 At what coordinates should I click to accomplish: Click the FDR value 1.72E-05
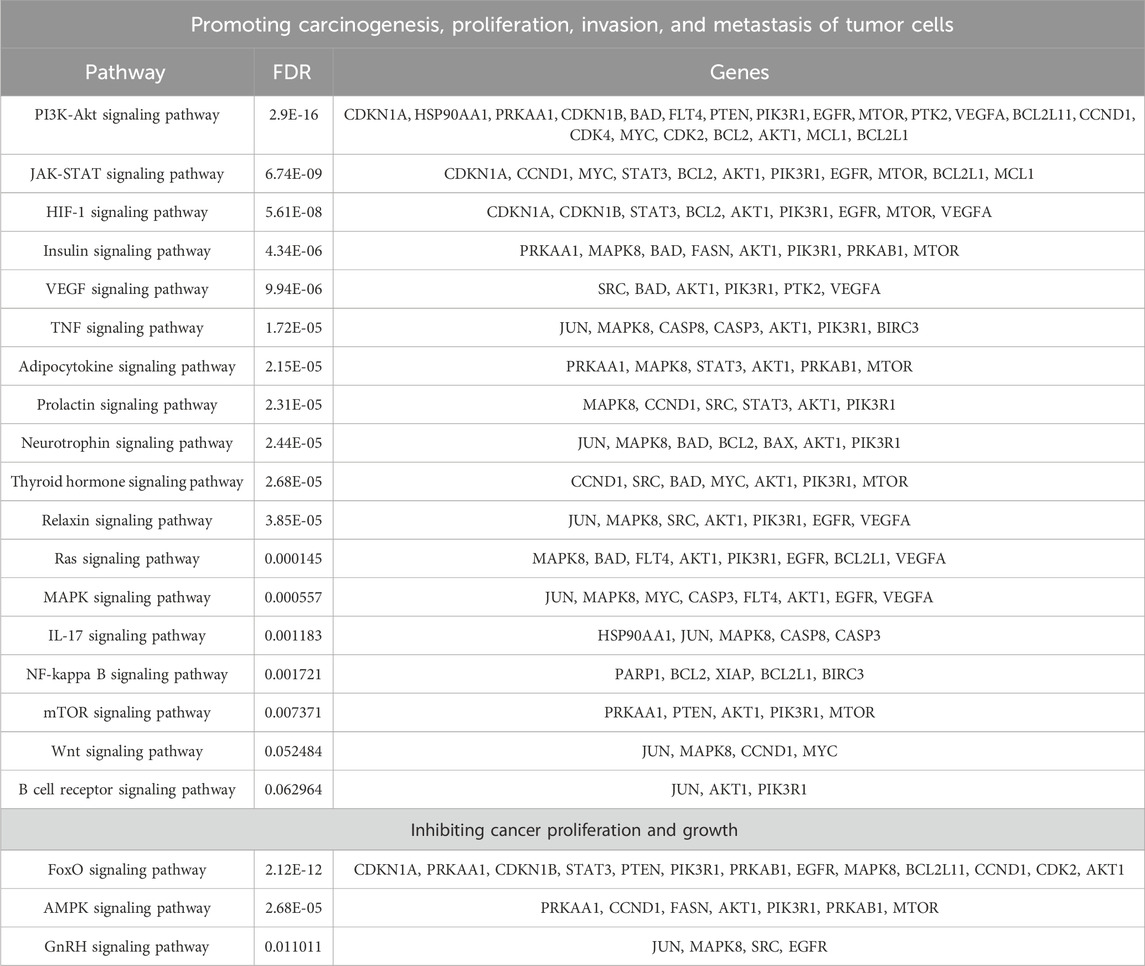point(294,328)
